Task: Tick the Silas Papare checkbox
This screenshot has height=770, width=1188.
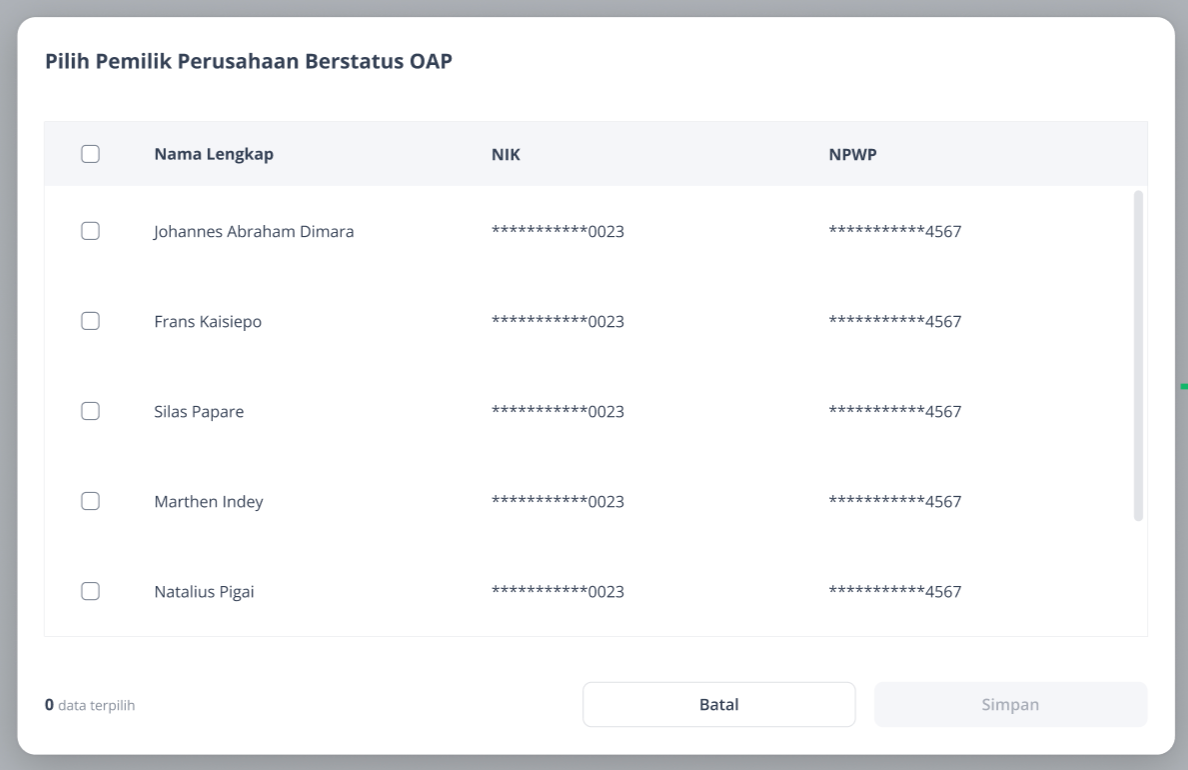Action: pyautogui.click(x=90, y=411)
